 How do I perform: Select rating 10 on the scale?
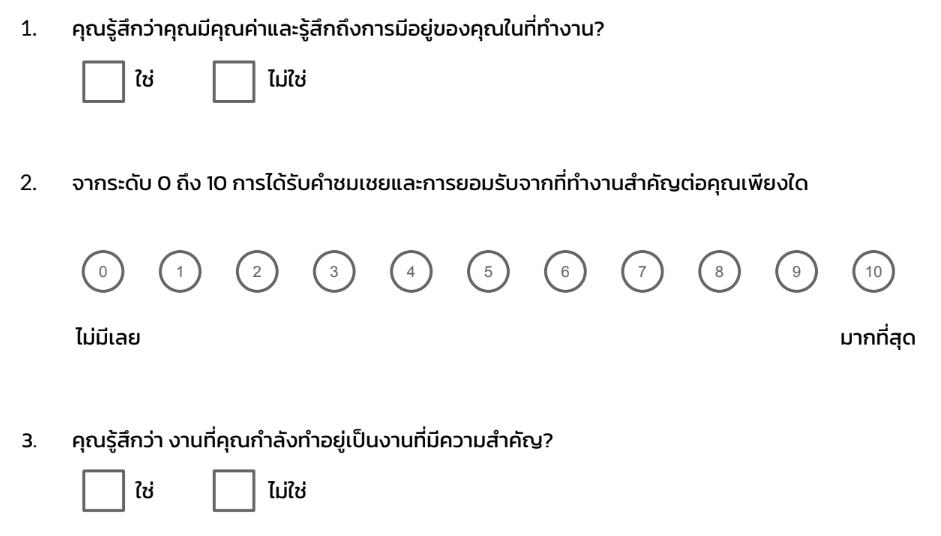click(x=873, y=271)
